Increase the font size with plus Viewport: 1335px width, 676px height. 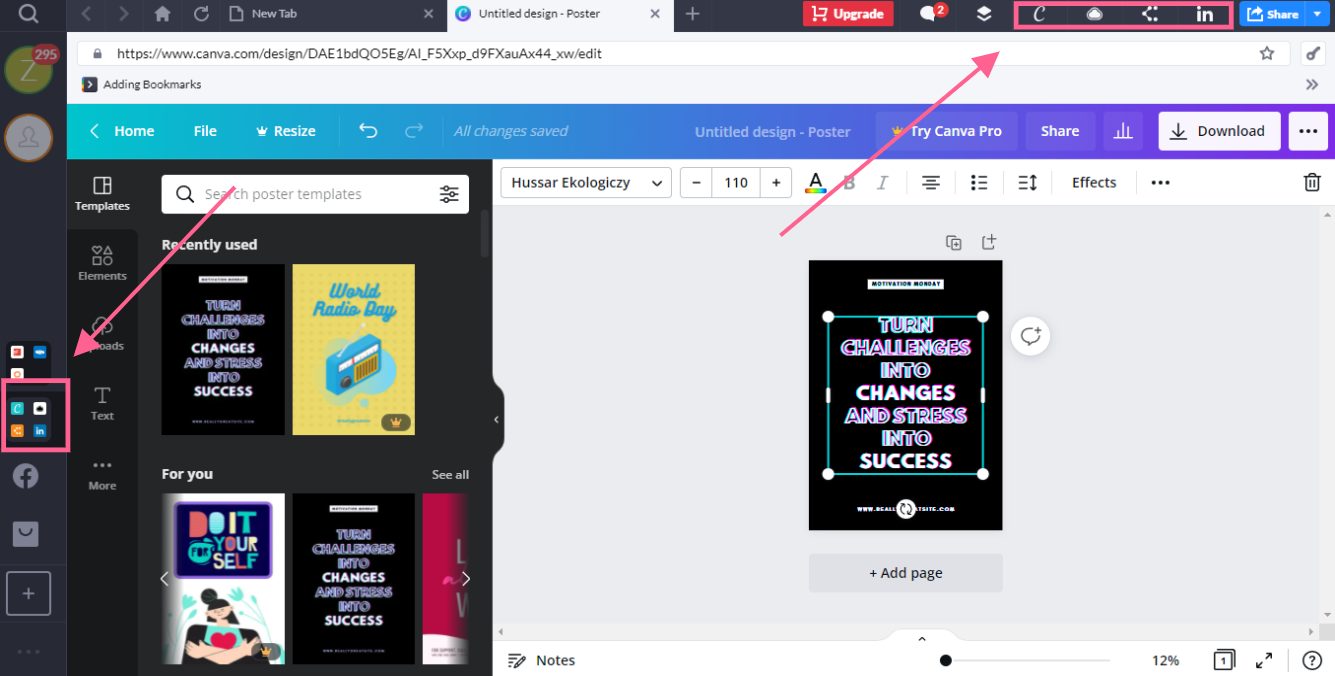tap(776, 182)
